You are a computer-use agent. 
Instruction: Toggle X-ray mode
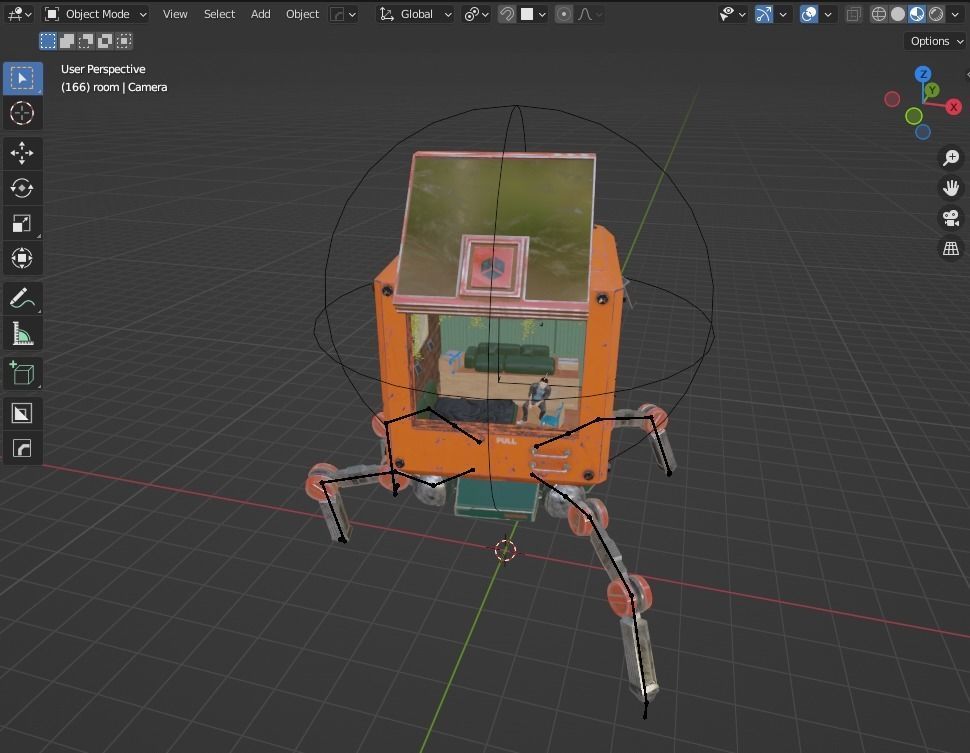tap(853, 14)
